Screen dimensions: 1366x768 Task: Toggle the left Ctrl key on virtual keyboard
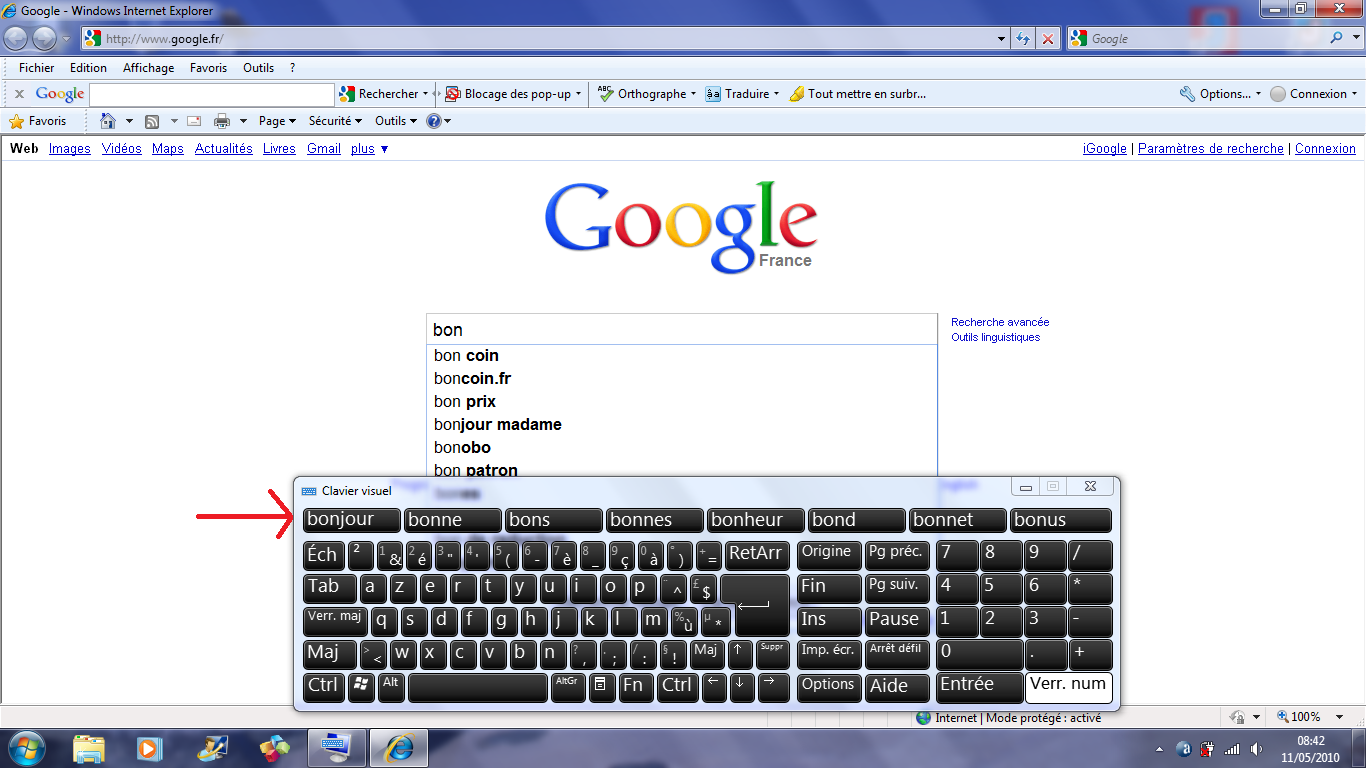323,687
